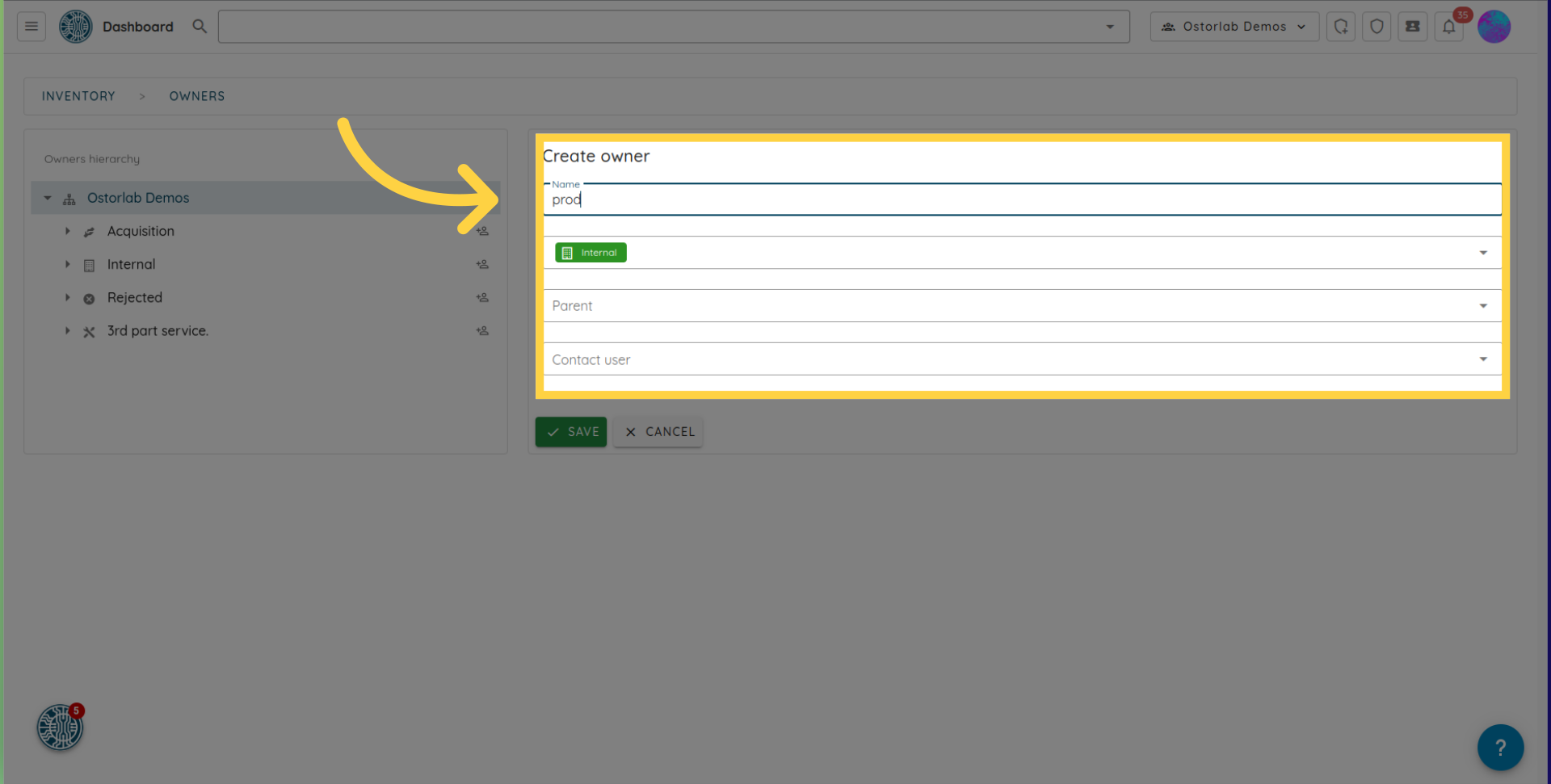Viewport: 1551px width, 784px height.
Task: Click the CANCEL button
Action: click(658, 432)
